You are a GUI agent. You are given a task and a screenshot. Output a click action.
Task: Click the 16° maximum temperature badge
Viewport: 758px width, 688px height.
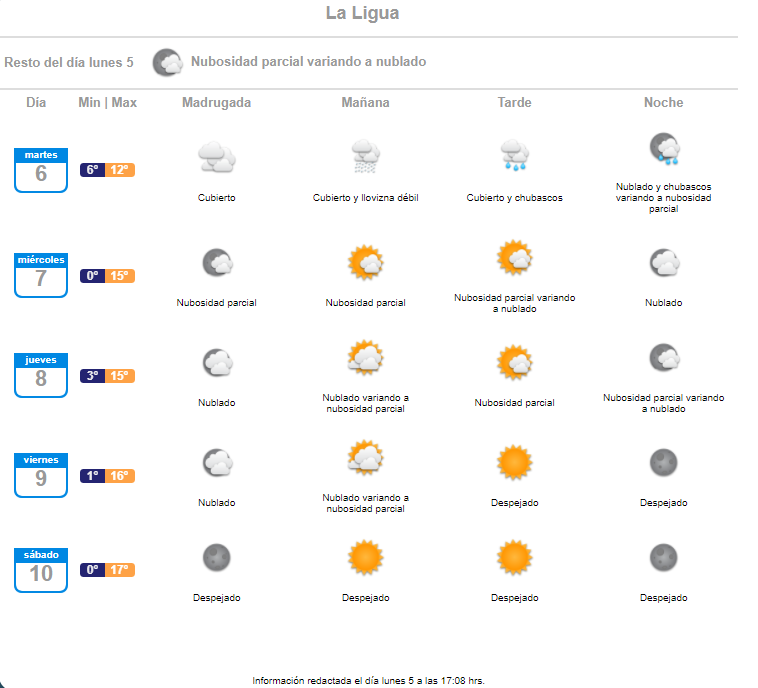120,476
